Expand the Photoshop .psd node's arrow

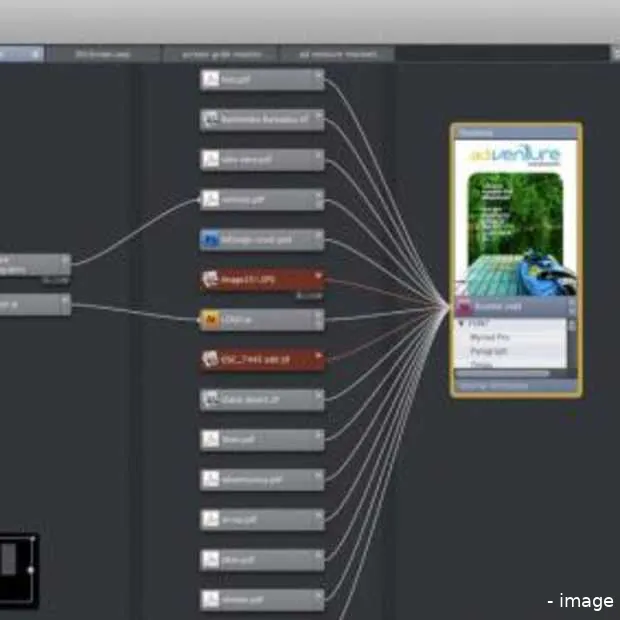tap(319, 235)
